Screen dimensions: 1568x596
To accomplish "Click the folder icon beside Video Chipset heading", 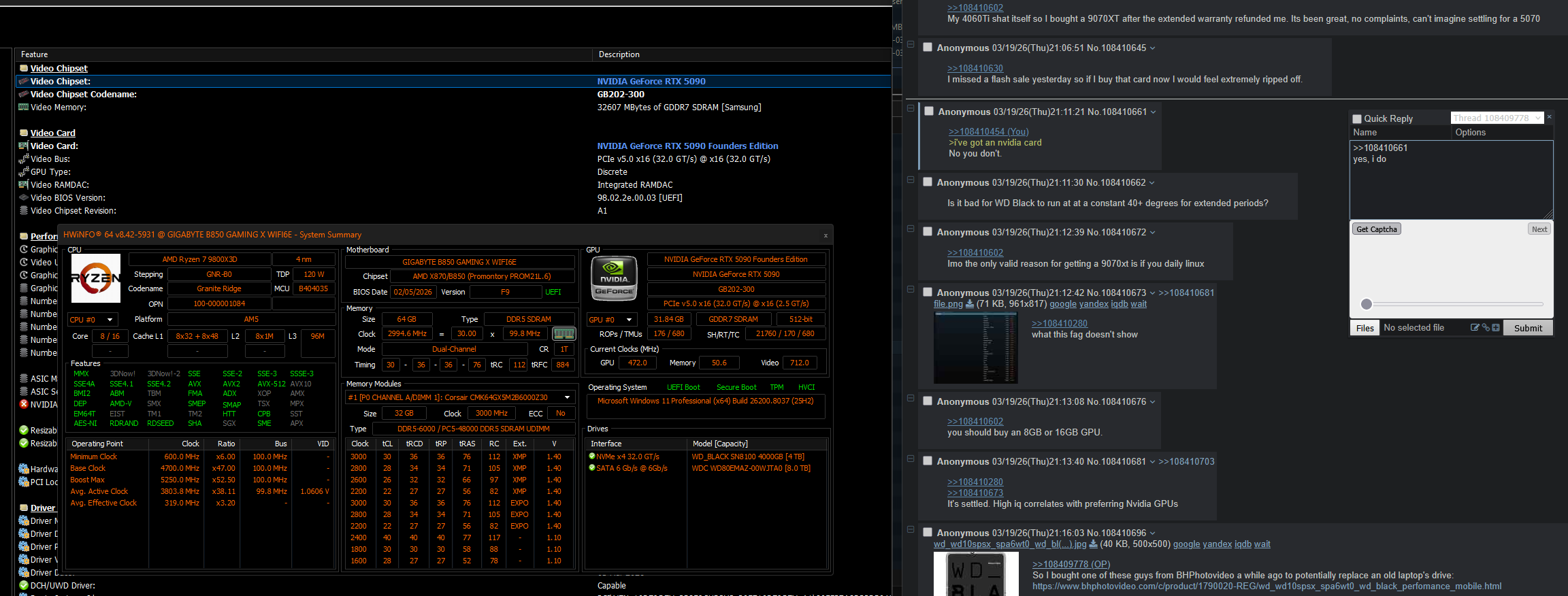I will click(x=24, y=68).
